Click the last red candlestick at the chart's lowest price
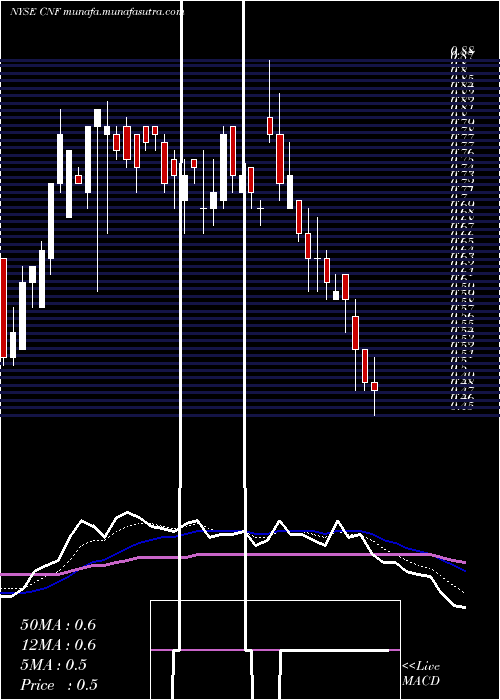Screen dimensions: 500x700 pyautogui.click(x=375, y=386)
